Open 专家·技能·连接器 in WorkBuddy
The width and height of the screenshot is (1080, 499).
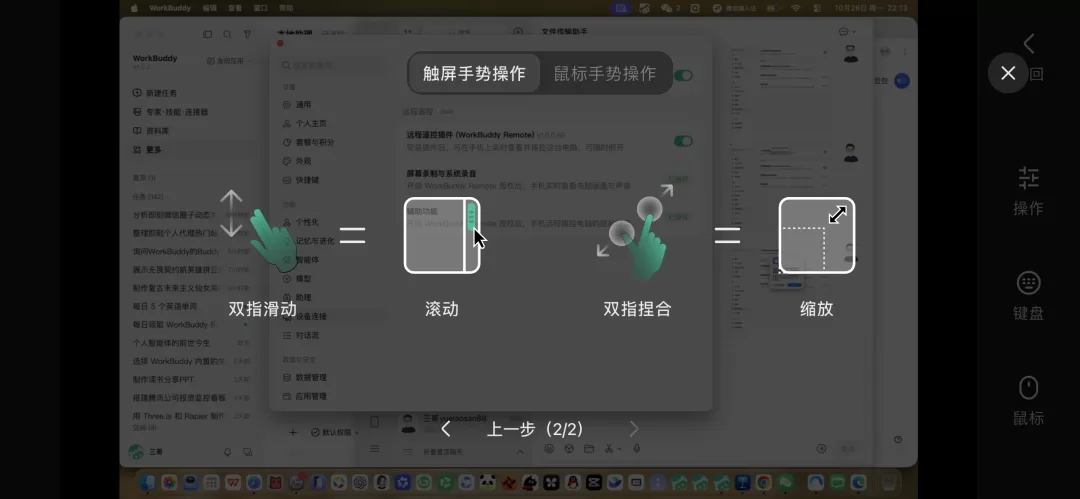tap(170, 112)
